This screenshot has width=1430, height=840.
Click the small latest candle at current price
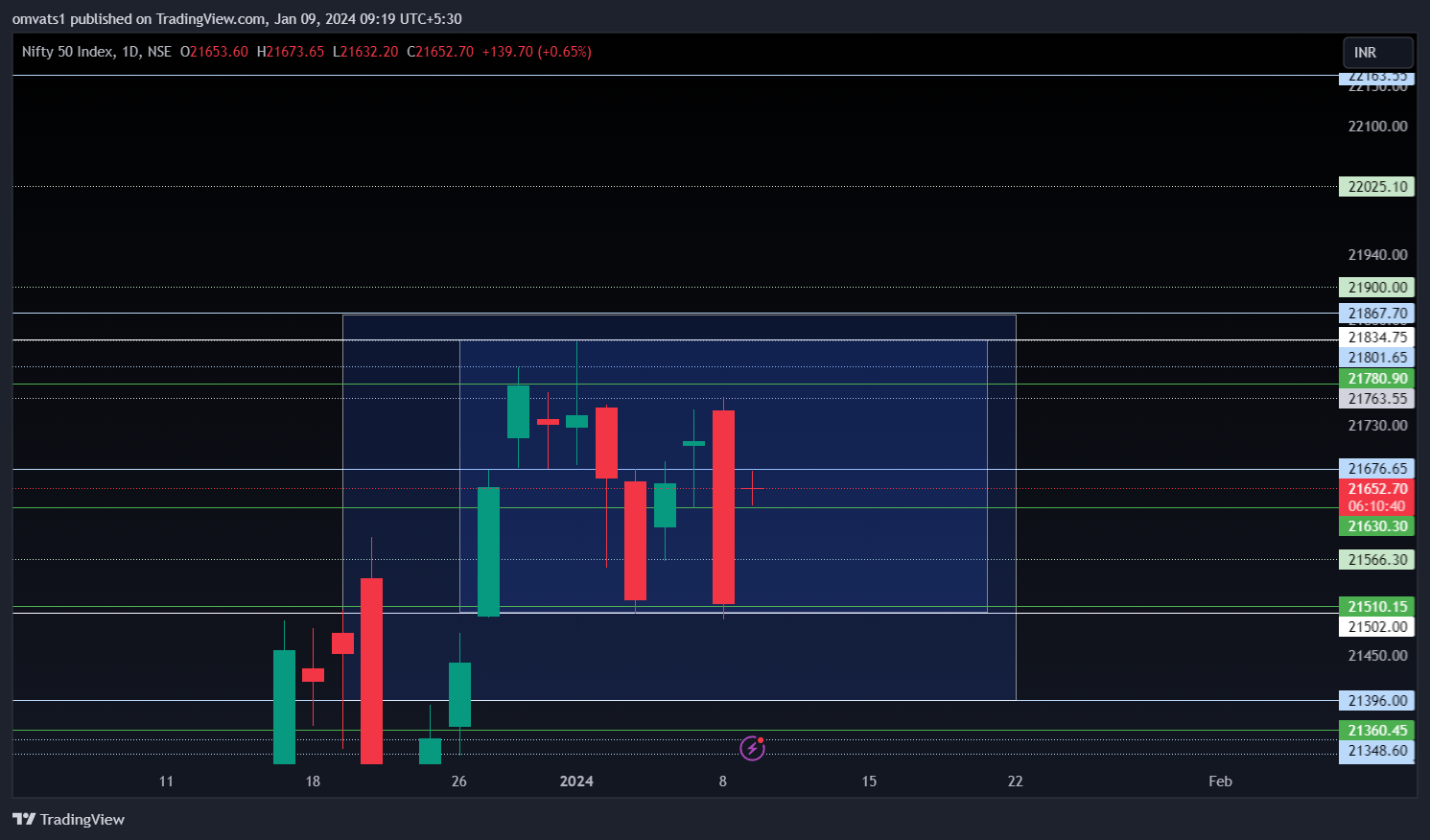(x=753, y=489)
